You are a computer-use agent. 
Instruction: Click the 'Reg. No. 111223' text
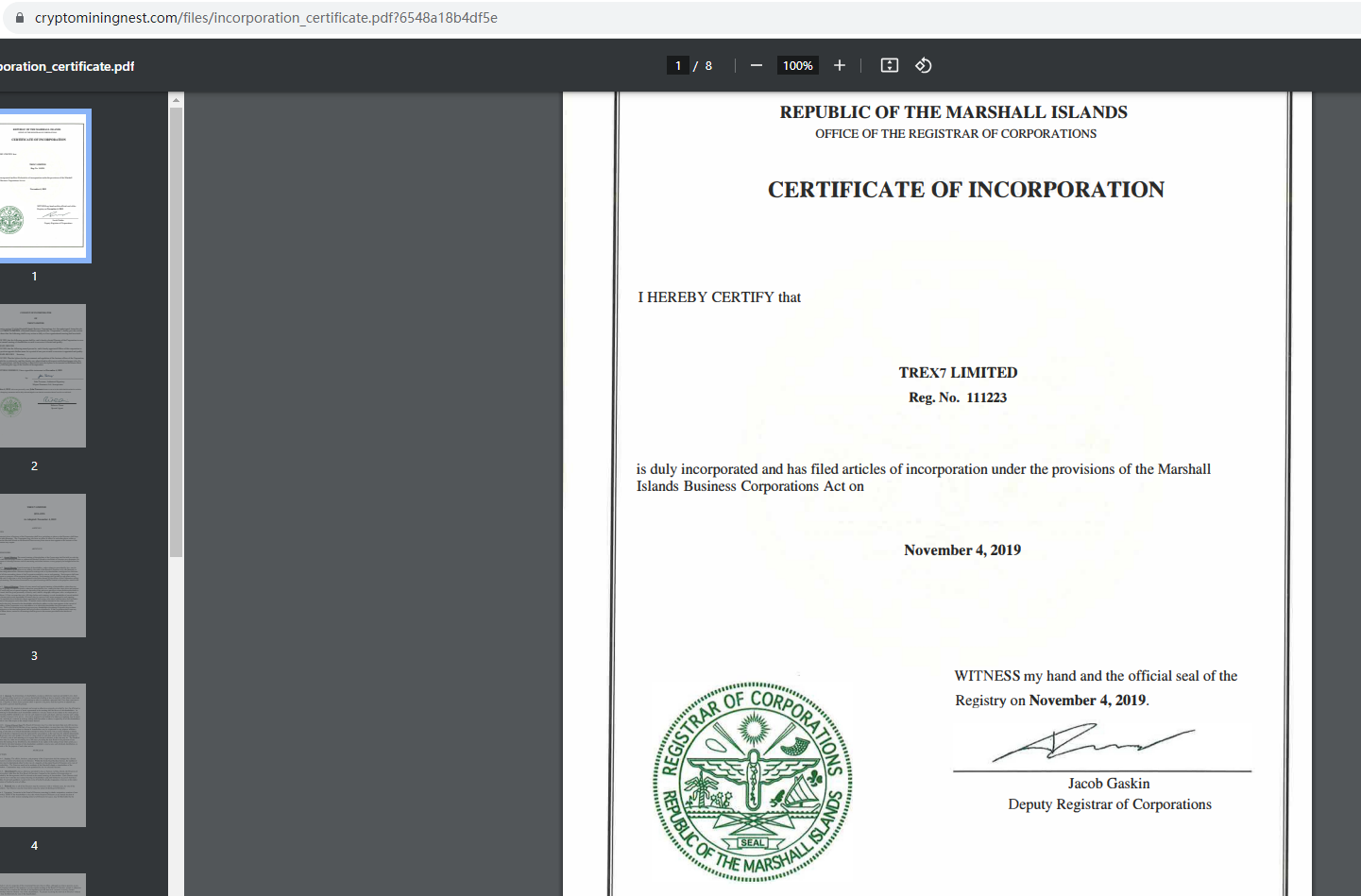tap(958, 397)
